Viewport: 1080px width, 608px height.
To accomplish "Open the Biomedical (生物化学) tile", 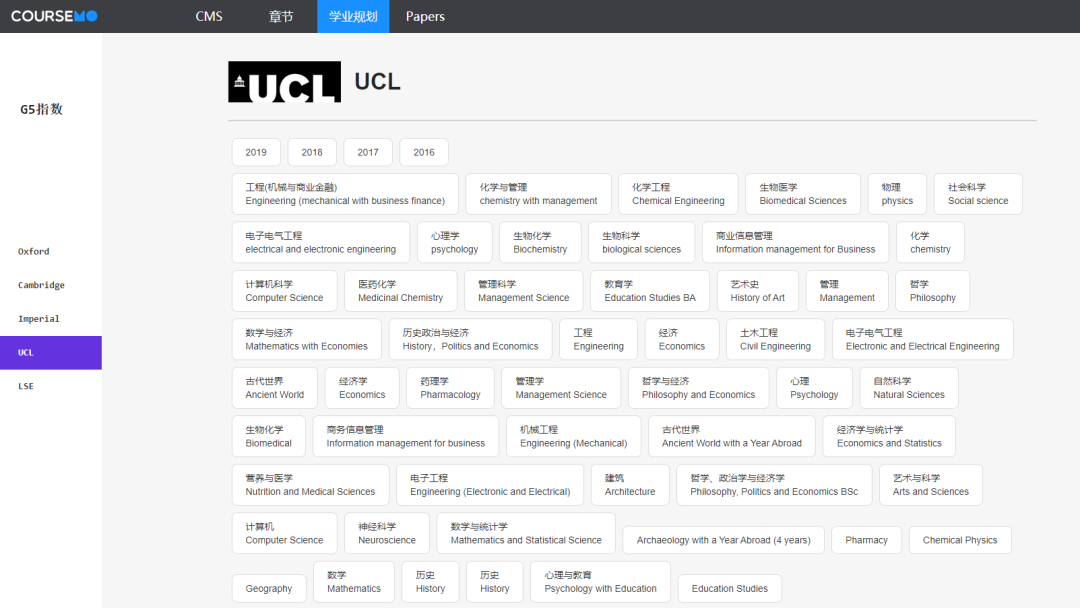I will click(269, 437).
